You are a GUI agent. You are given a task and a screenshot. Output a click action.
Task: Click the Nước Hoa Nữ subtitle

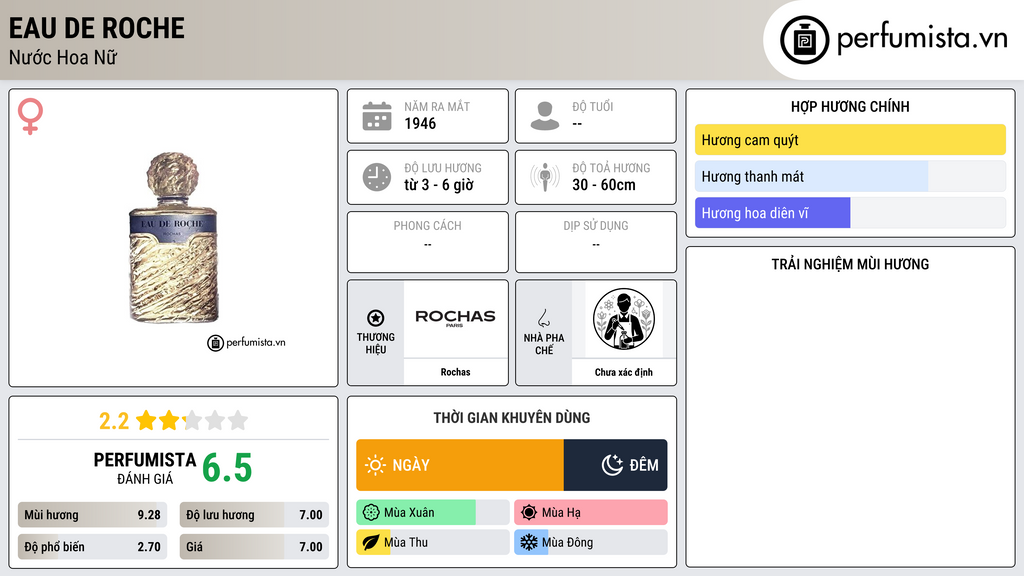(x=63, y=57)
